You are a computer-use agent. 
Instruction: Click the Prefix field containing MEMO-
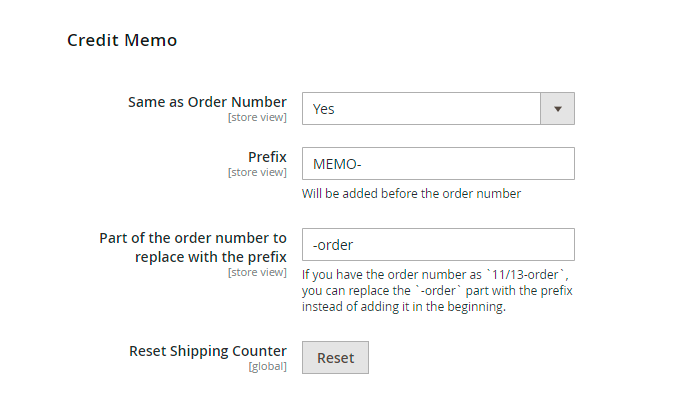[x=437, y=164]
